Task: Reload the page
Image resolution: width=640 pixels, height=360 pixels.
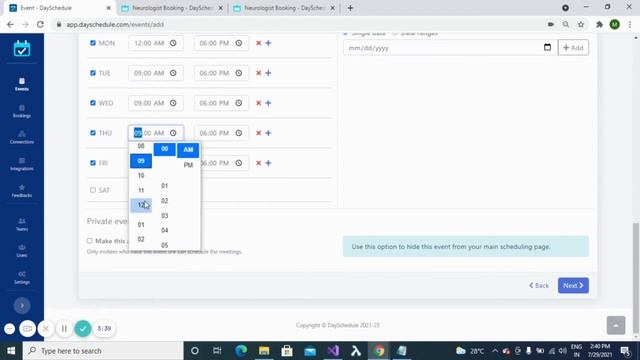Action: point(40,24)
